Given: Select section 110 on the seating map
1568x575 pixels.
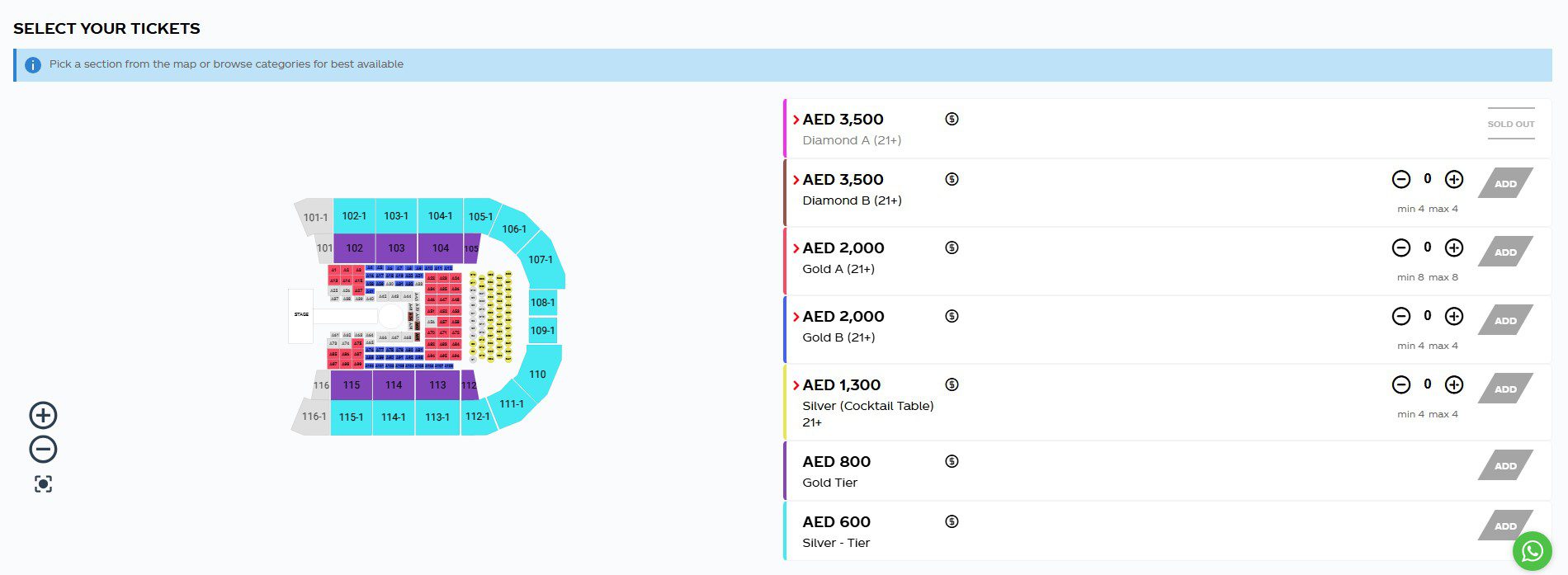Looking at the screenshot, I should [x=538, y=374].
